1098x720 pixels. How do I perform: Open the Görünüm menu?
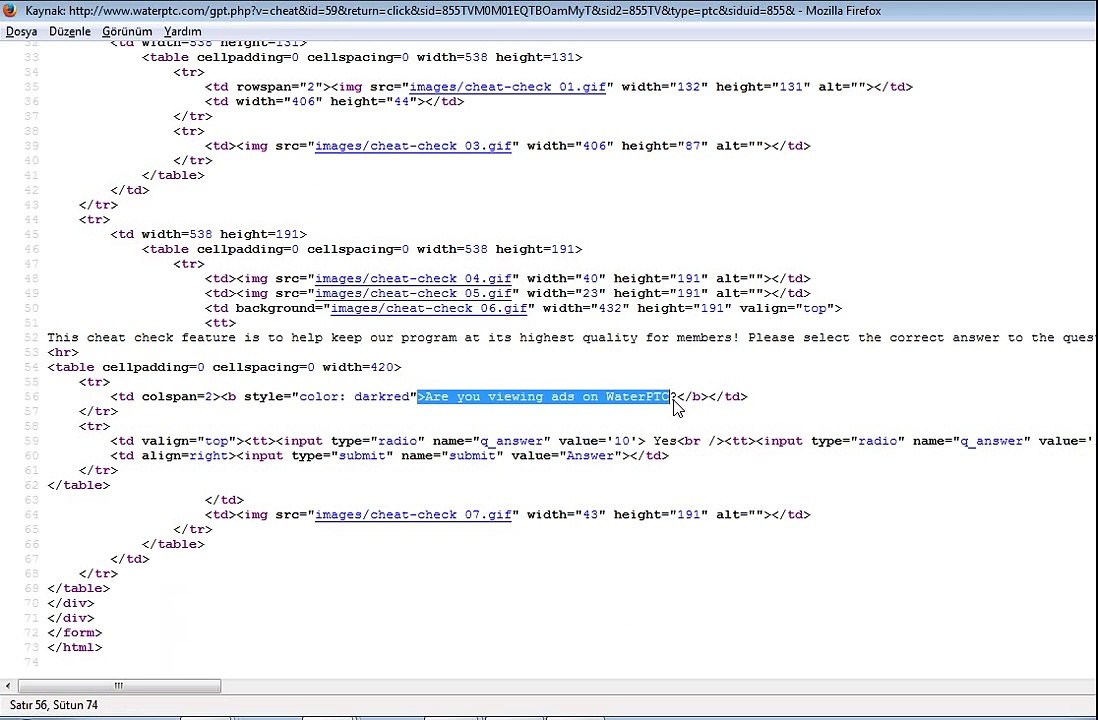point(127,32)
